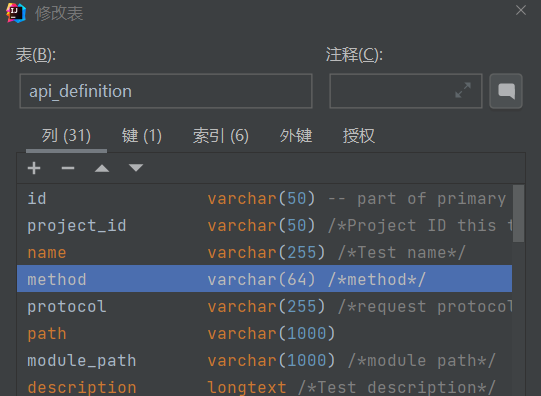The image size is (541, 396).
Task: Click the IntelliJ logo in title bar
Action: (x=16, y=13)
